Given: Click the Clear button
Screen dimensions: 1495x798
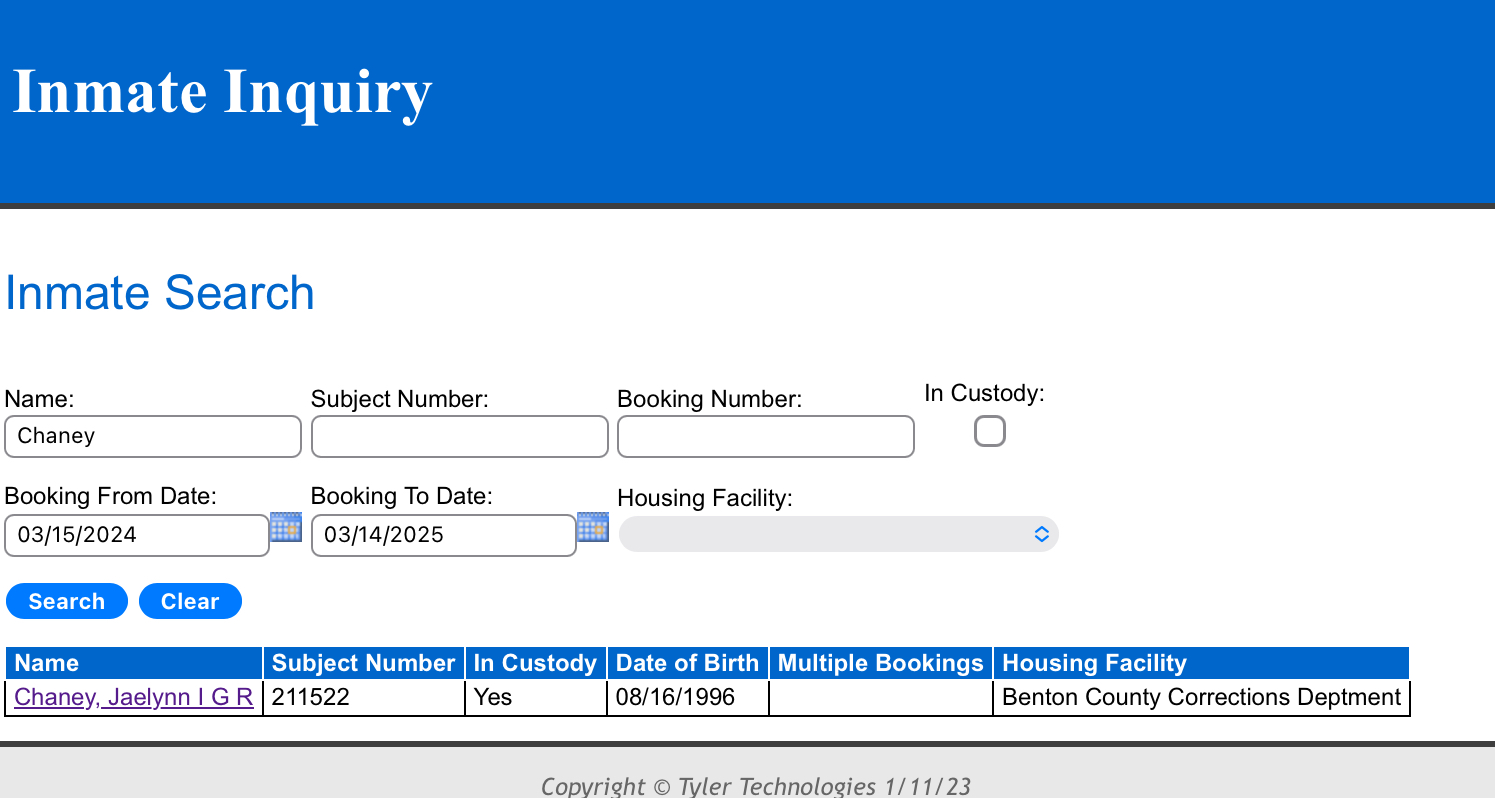Looking at the screenshot, I should [x=190, y=601].
